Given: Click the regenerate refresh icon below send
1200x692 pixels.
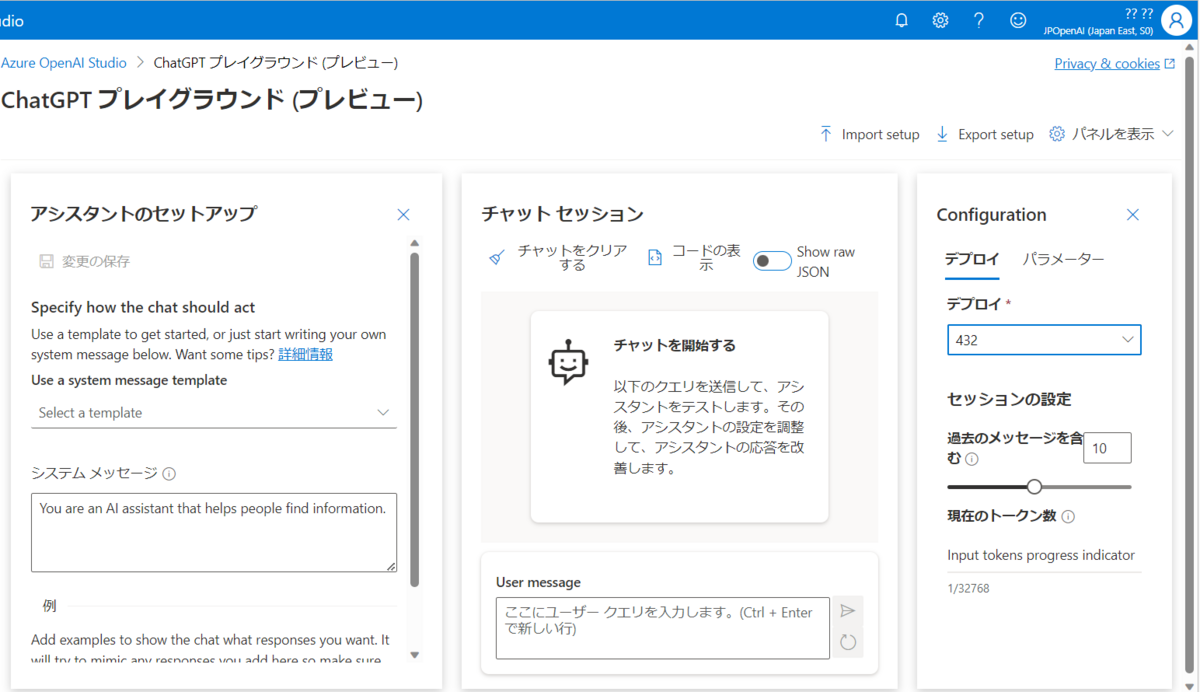Looking at the screenshot, I should (848, 642).
